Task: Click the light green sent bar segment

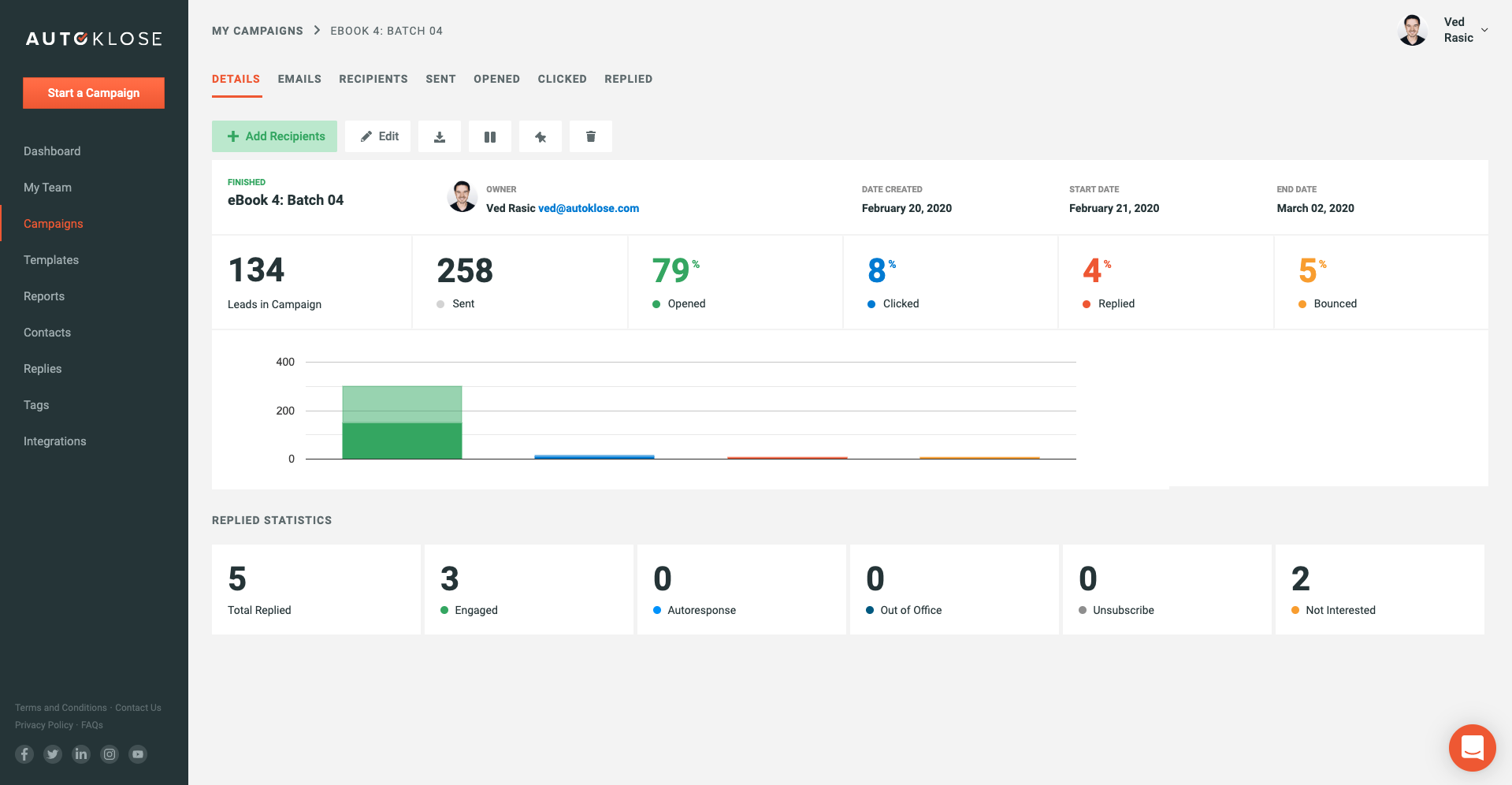Action: (402, 404)
